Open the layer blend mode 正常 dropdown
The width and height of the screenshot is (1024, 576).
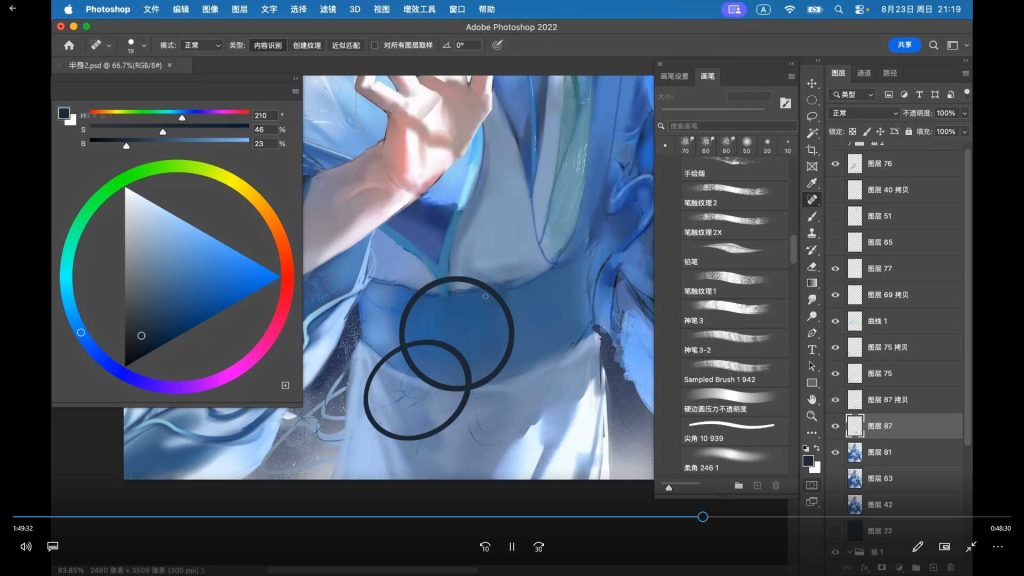point(864,113)
